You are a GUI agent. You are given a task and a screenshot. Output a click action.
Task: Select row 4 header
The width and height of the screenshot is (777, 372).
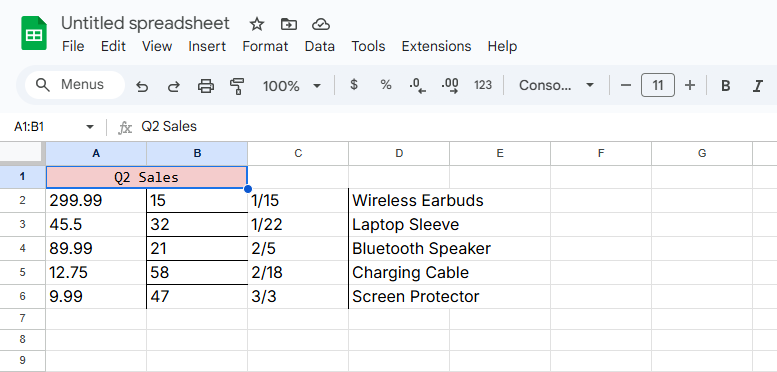tap(23, 248)
